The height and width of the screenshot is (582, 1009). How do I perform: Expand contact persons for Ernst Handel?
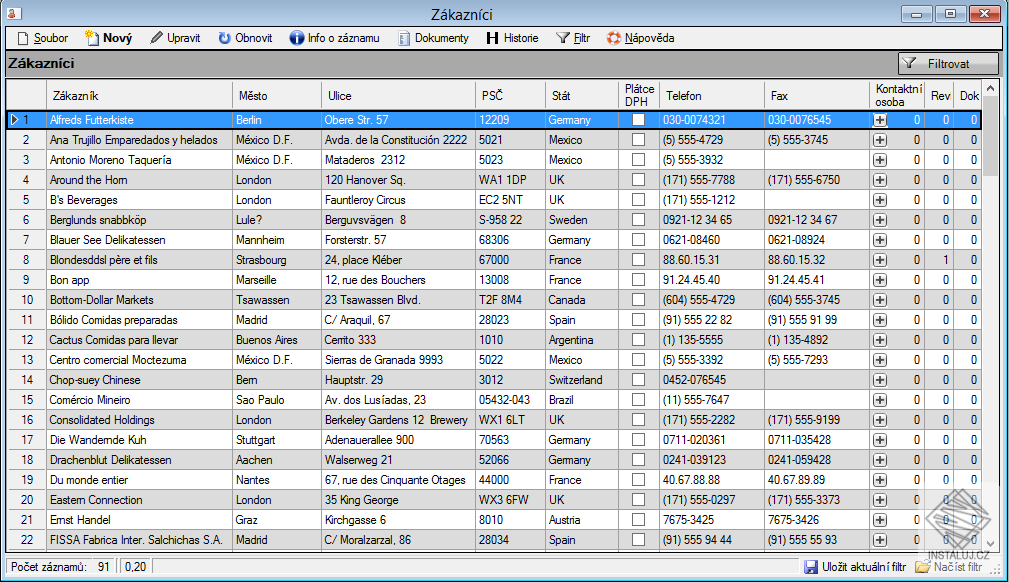tap(880, 520)
